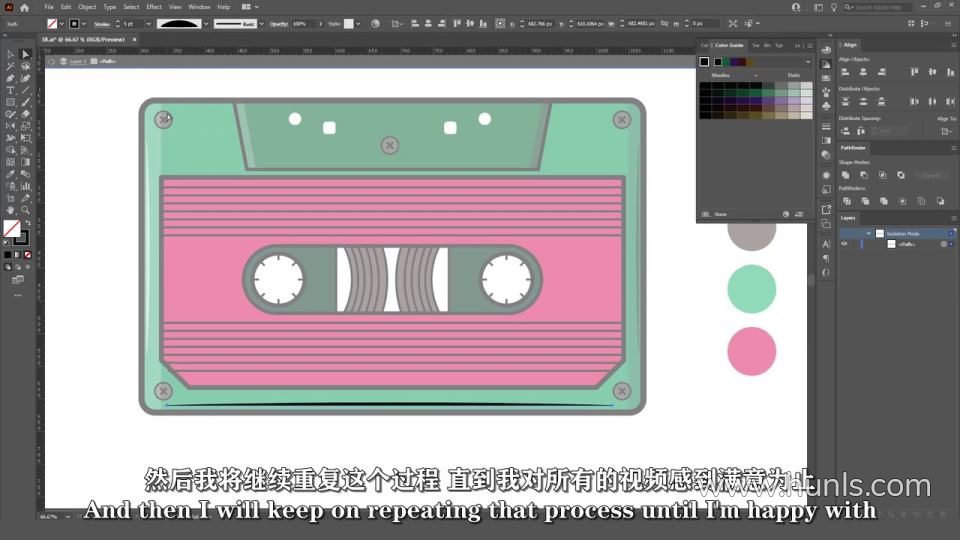Open the Object menu
This screenshot has height=540, width=960.
[x=87, y=7]
